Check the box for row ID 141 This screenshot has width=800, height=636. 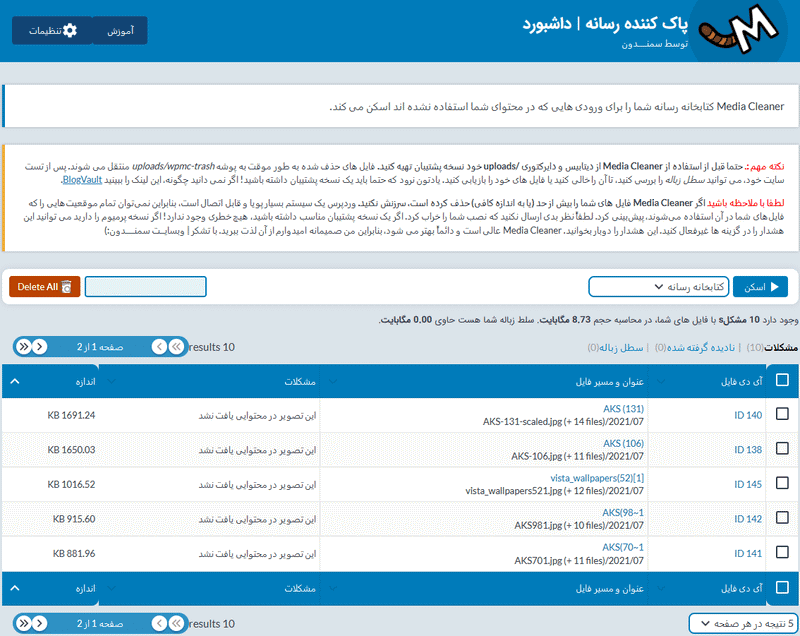pyautogui.click(x=782, y=552)
